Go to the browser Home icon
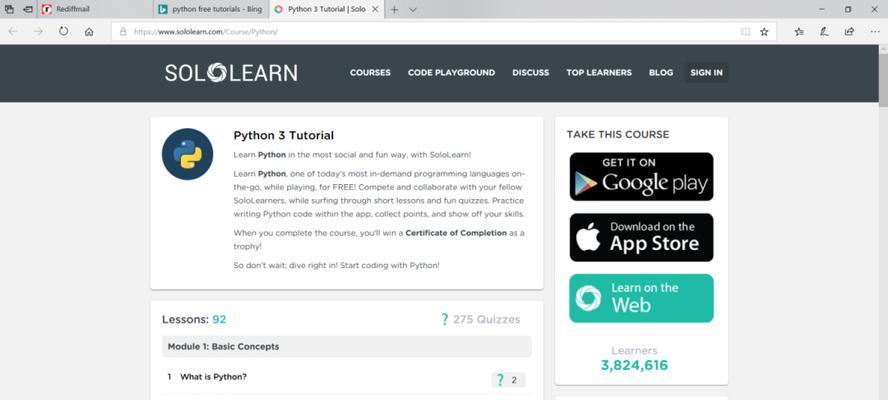888x400 pixels. 89,32
